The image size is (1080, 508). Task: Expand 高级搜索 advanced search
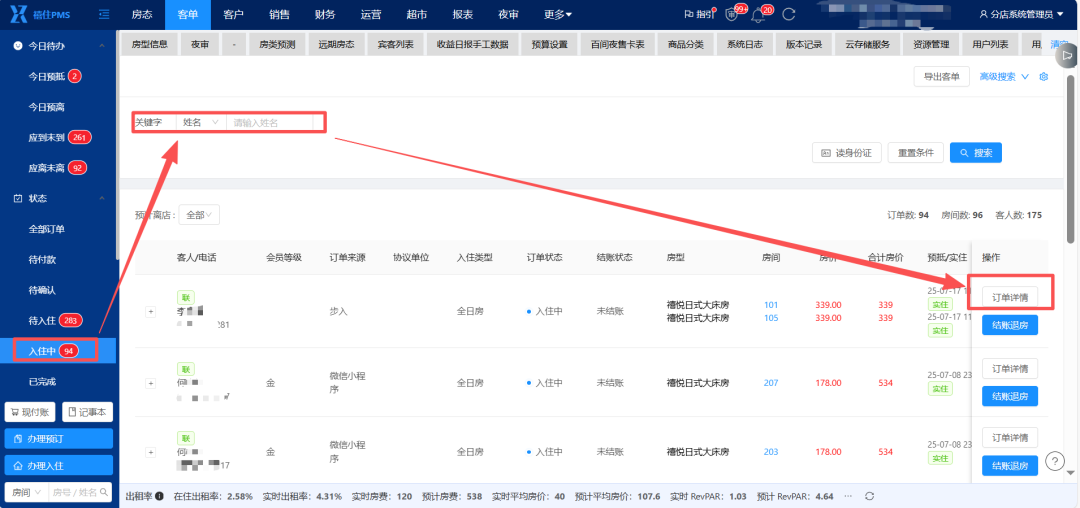pyautogui.click(x=1004, y=76)
